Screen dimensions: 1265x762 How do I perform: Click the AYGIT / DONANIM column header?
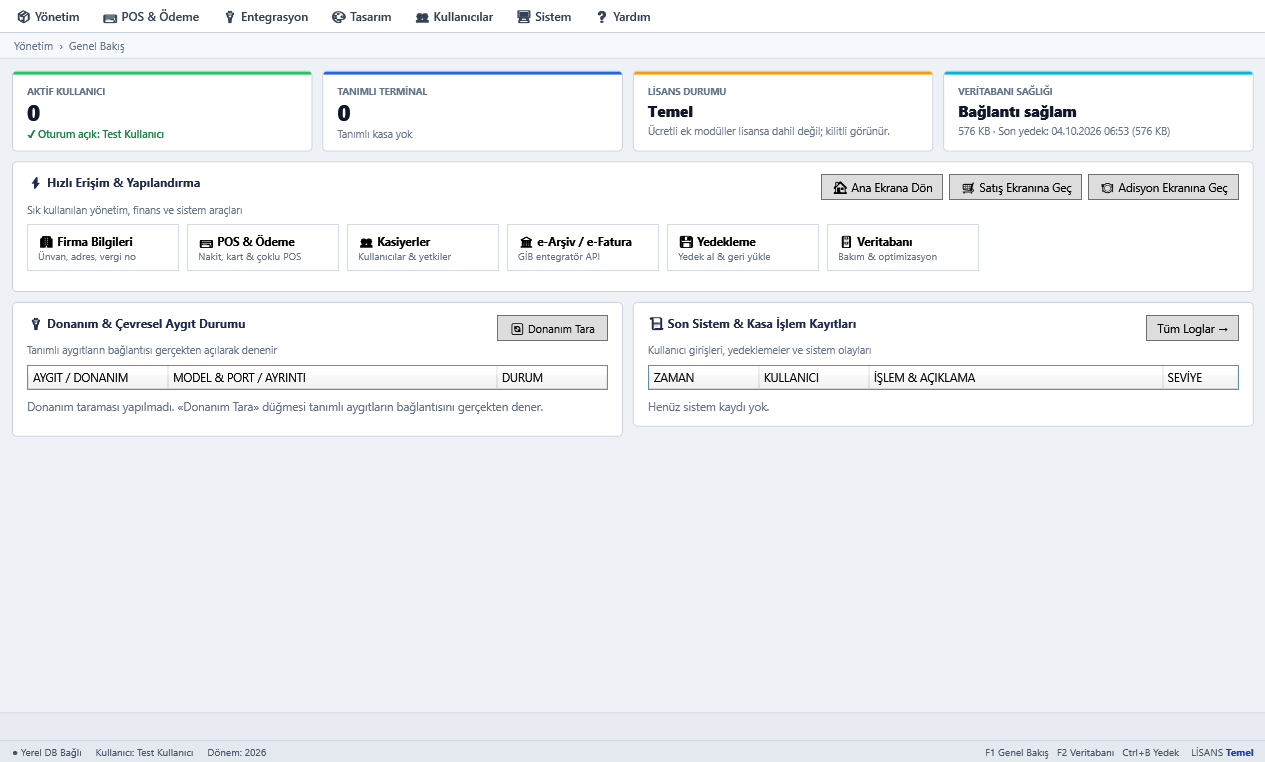[x=98, y=378]
